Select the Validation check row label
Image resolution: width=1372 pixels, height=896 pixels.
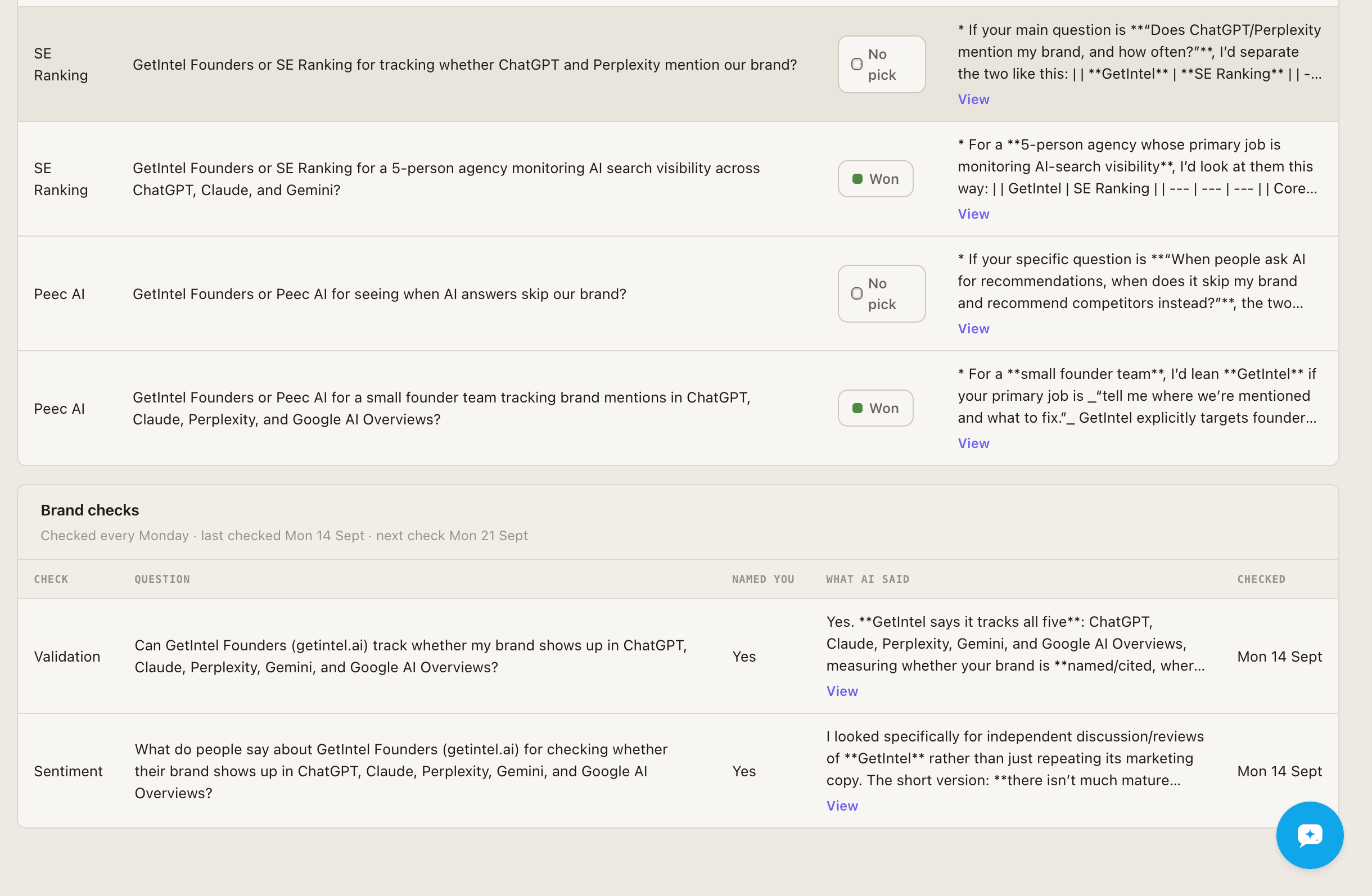click(x=67, y=657)
